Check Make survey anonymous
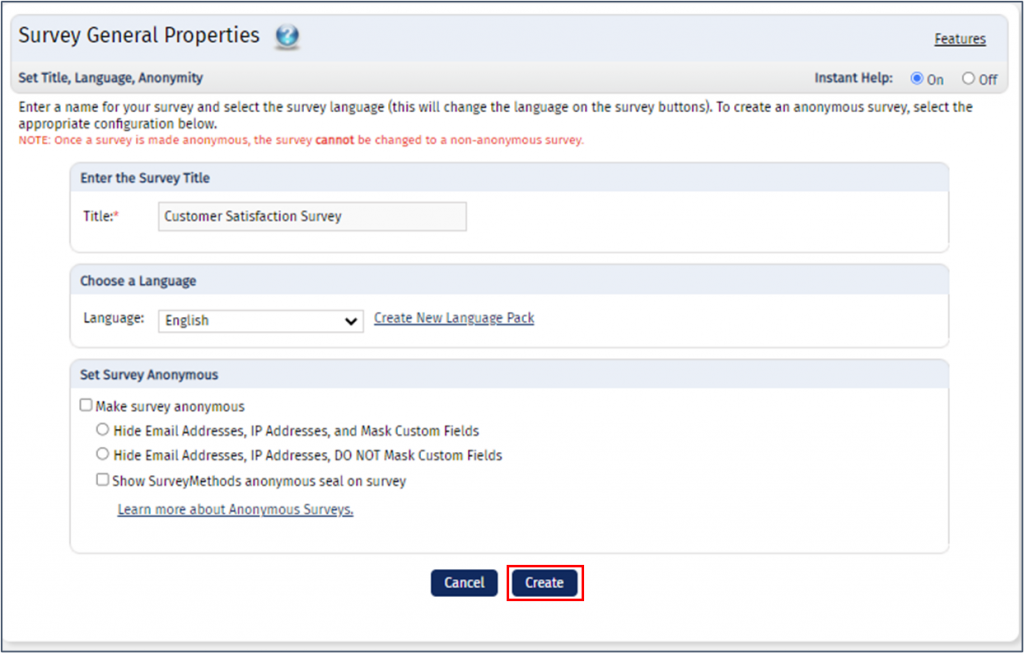The width and height of the screenshot is (1024, 653). [x=86, y=406]
